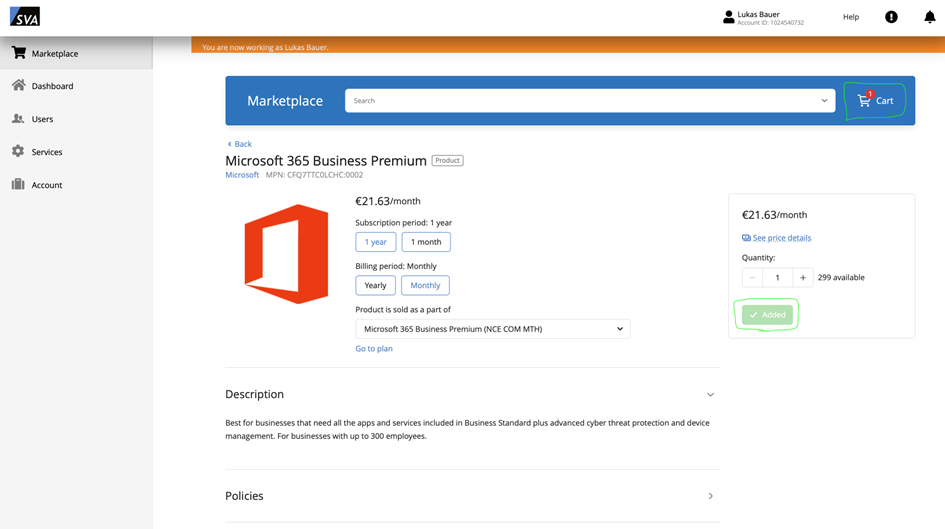This screenshot has height=529, width=945.
Task: Click the Lukas Bauer user account icon
Action: pos(728,17)
